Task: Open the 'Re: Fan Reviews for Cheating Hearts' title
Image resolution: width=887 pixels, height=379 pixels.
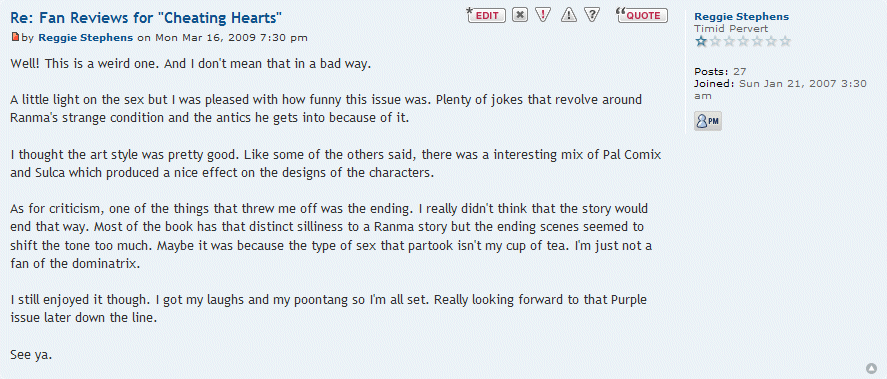Action: click(146, 18)
